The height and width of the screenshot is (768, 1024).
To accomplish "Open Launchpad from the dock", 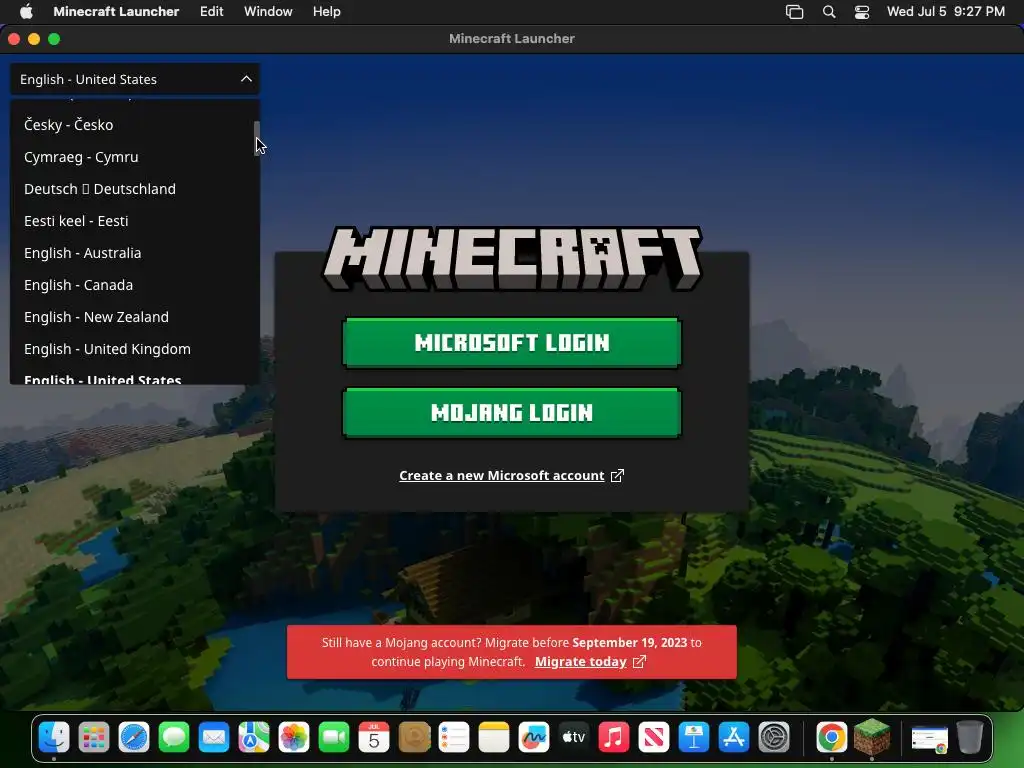I will 94,738.
